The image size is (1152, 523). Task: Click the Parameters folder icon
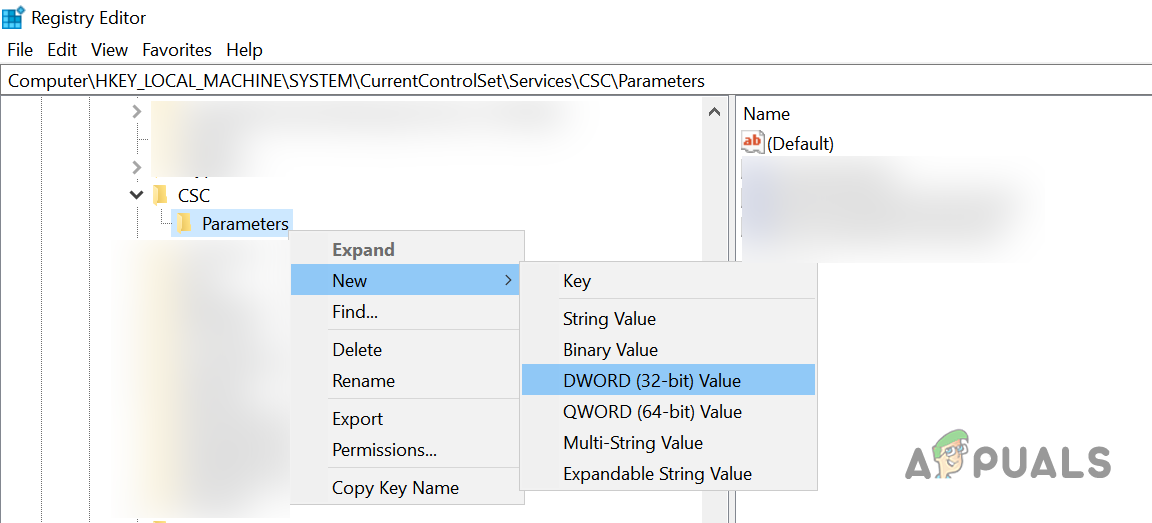184,223
